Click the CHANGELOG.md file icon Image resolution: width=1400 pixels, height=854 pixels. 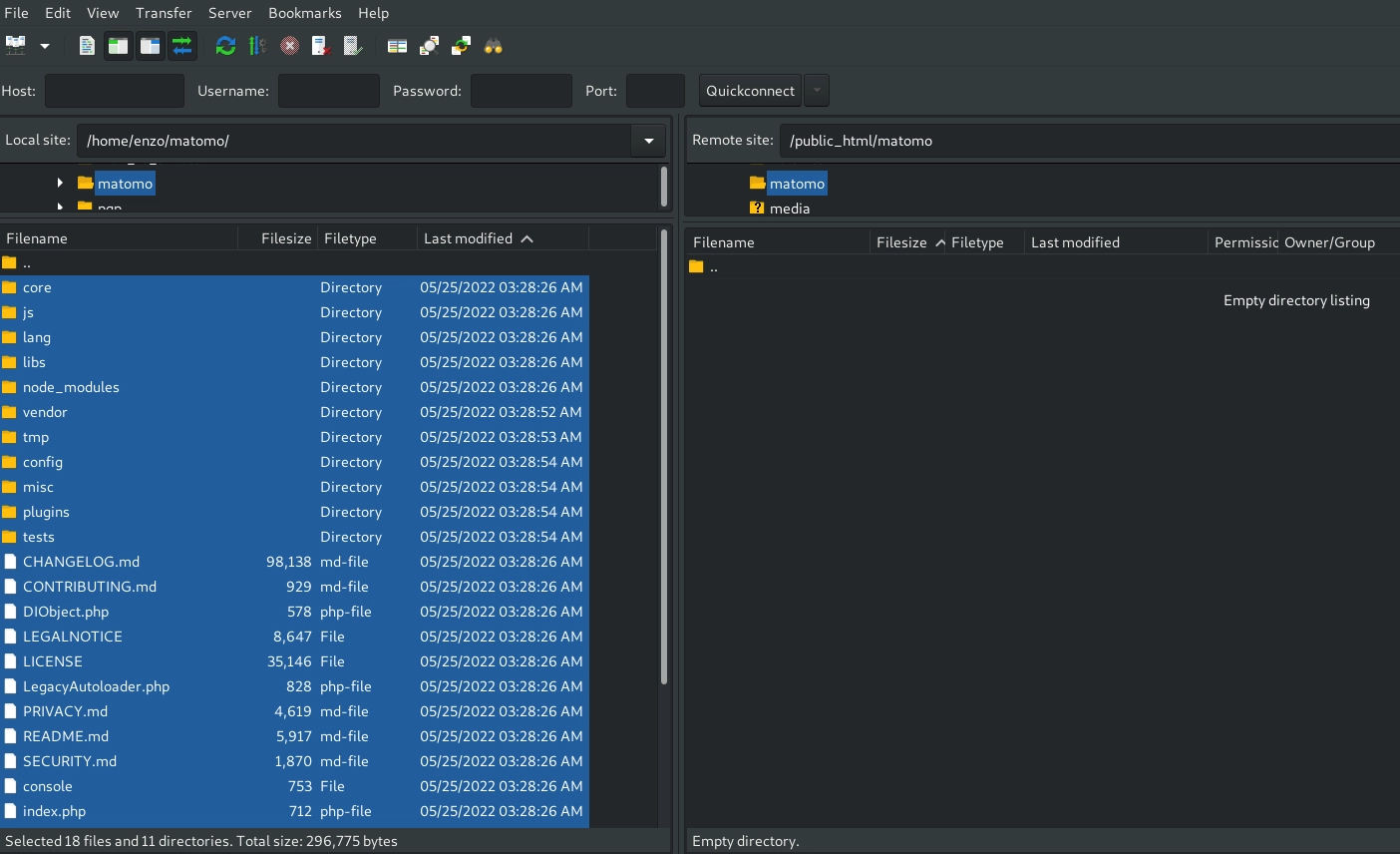pos(10,562)
